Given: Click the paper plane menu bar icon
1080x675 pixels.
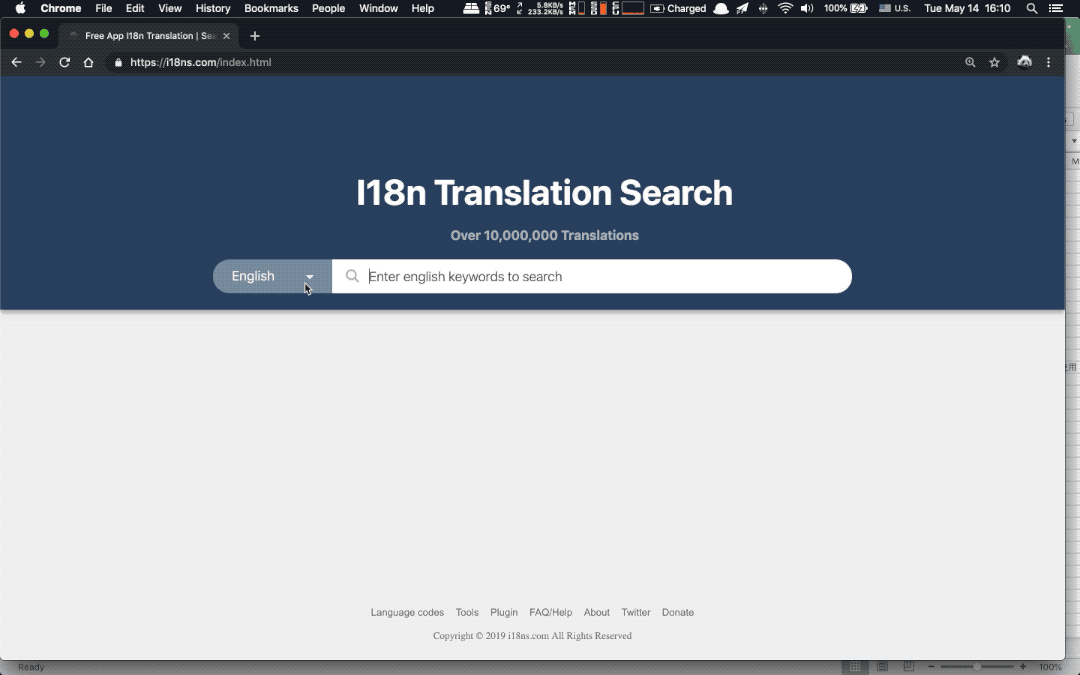Looking at the screenshot, I should click(742, 8).
